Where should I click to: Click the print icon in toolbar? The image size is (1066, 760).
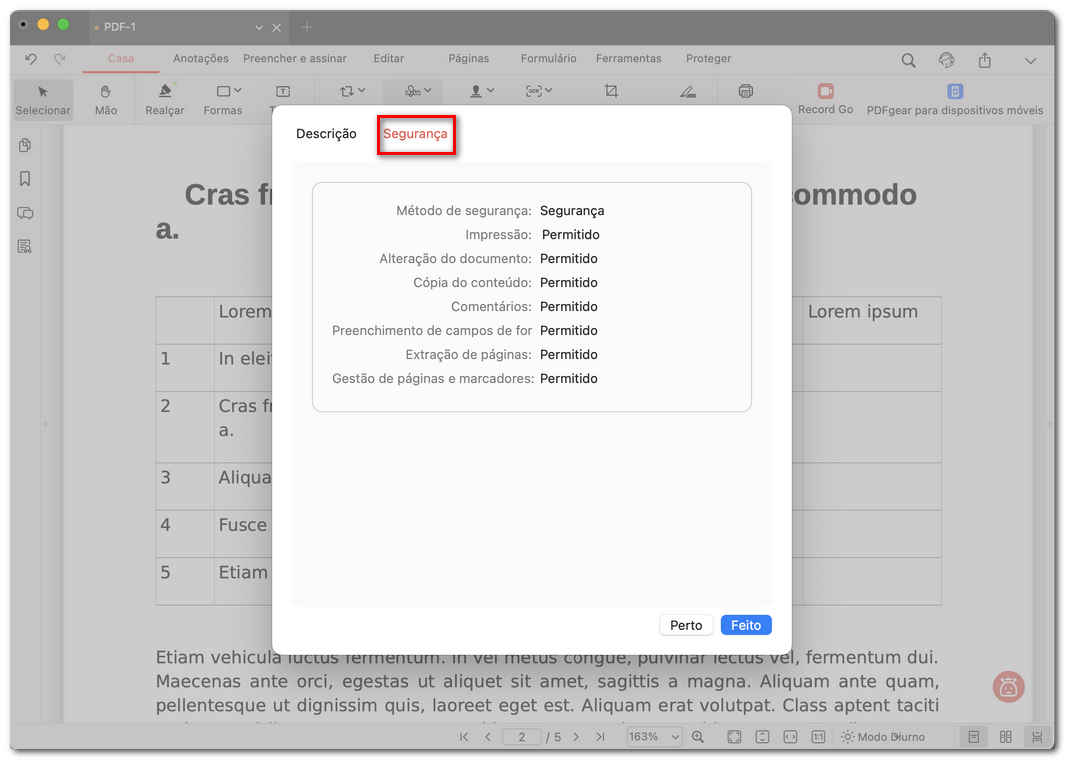tap(746, 90)
